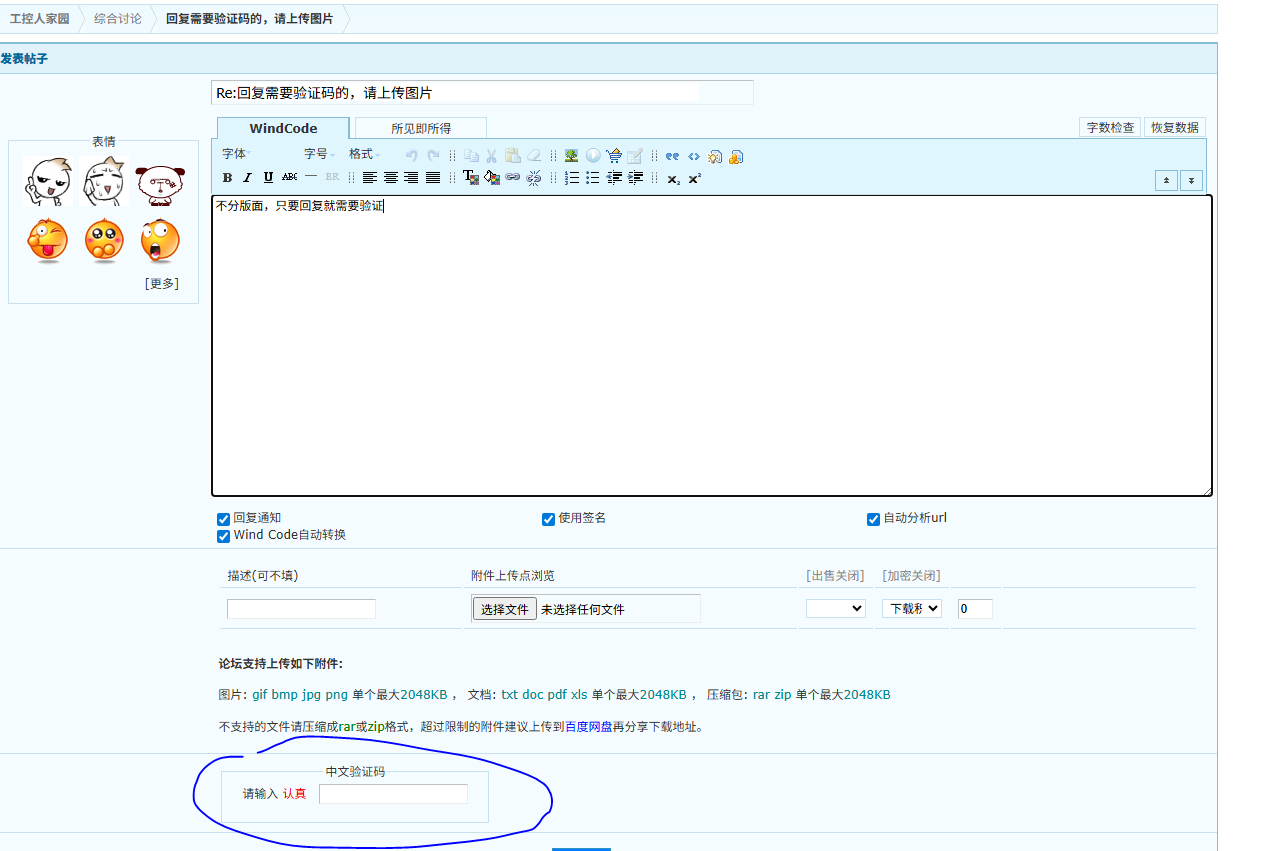Apply superscript formatting
The width and height of the screenshot is (1264, 851).
point(695,178)
